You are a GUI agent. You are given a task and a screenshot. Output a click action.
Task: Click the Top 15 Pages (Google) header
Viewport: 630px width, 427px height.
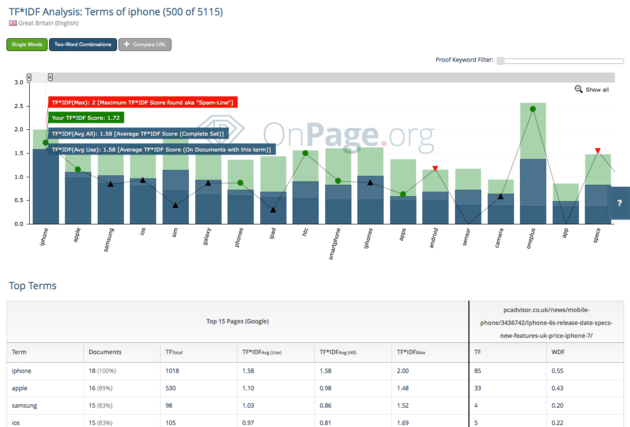tap(237, 321)
